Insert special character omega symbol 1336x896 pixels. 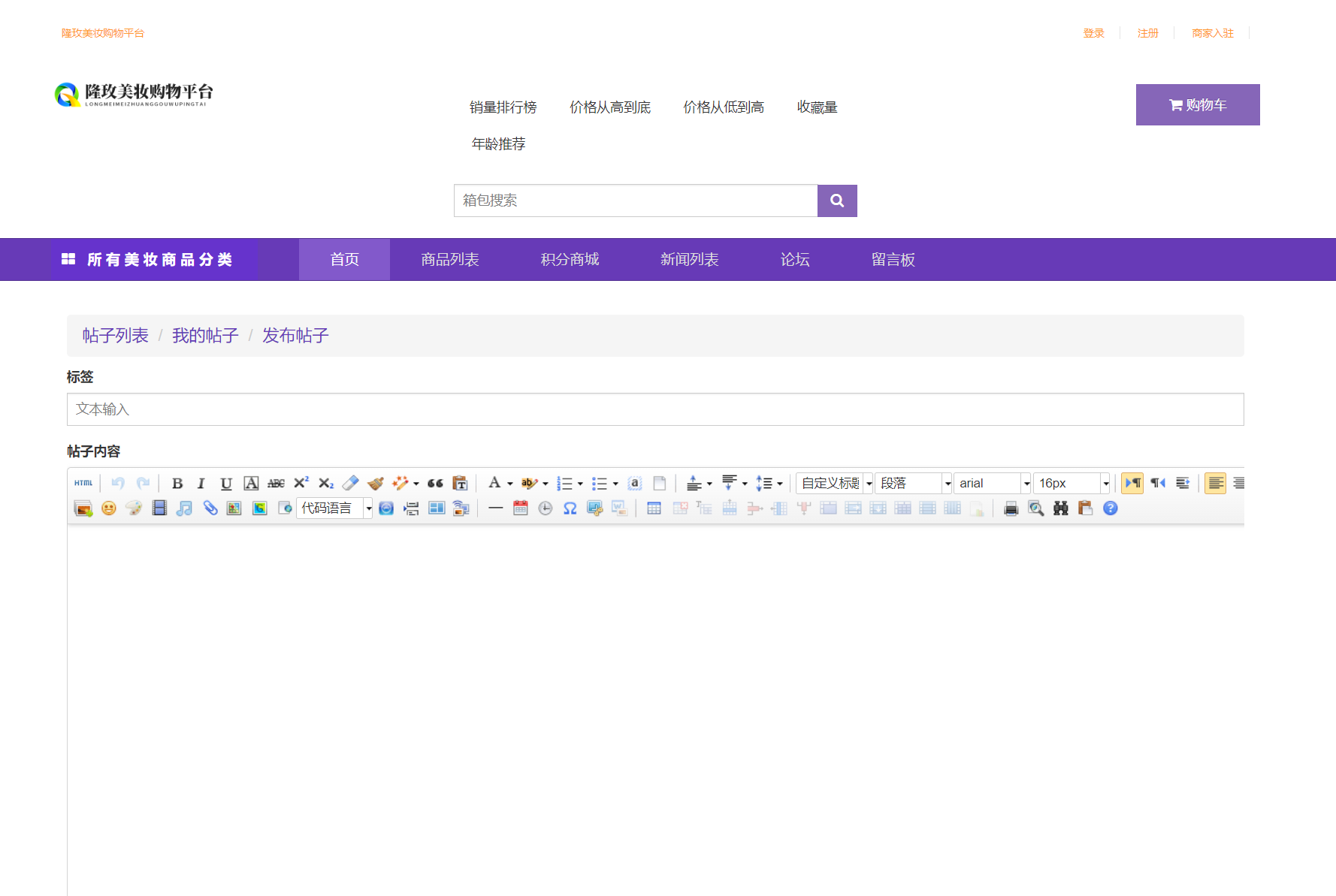tap(570, 508)
